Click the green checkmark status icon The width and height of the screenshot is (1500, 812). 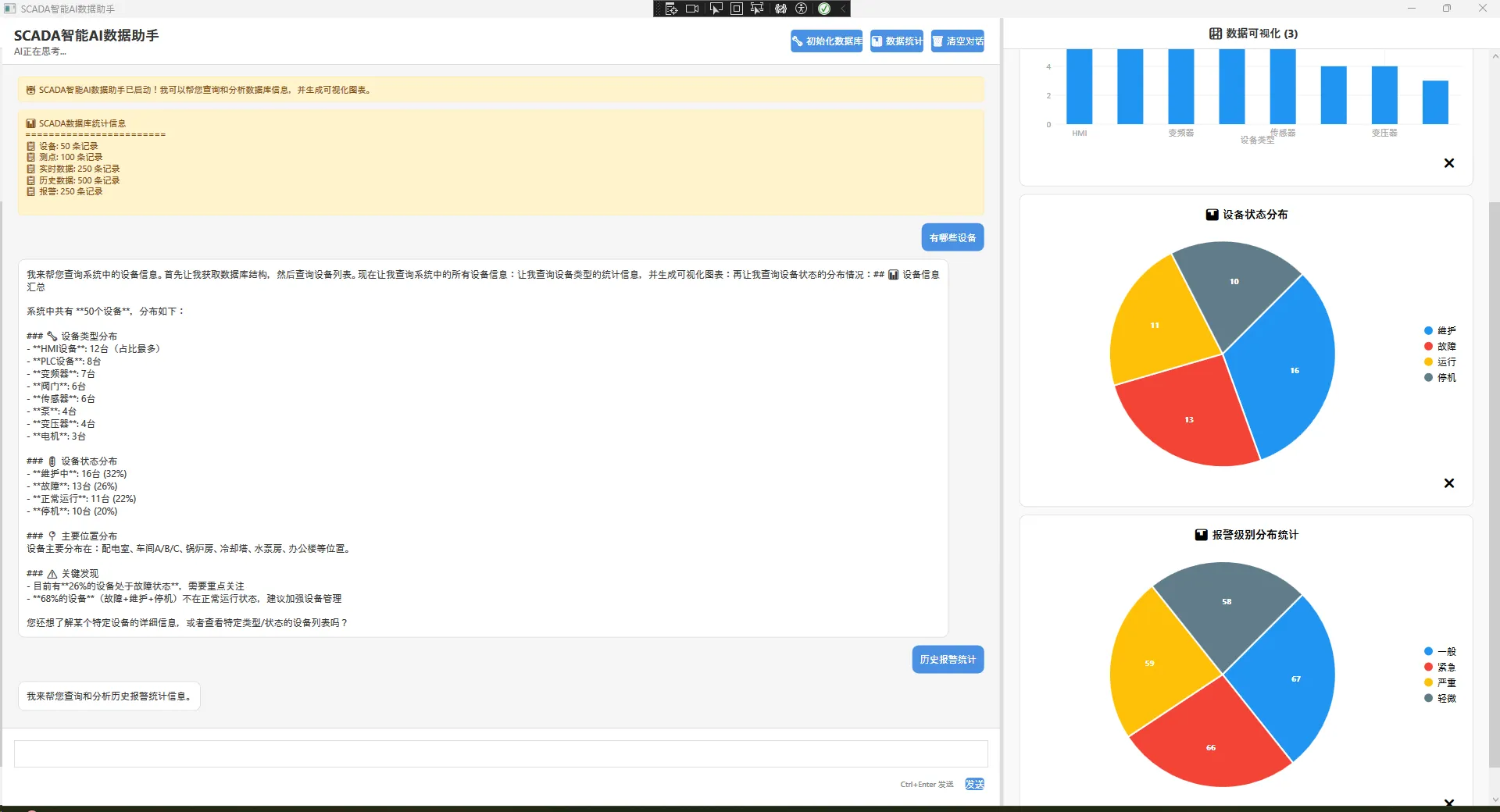tap(824, 9)
